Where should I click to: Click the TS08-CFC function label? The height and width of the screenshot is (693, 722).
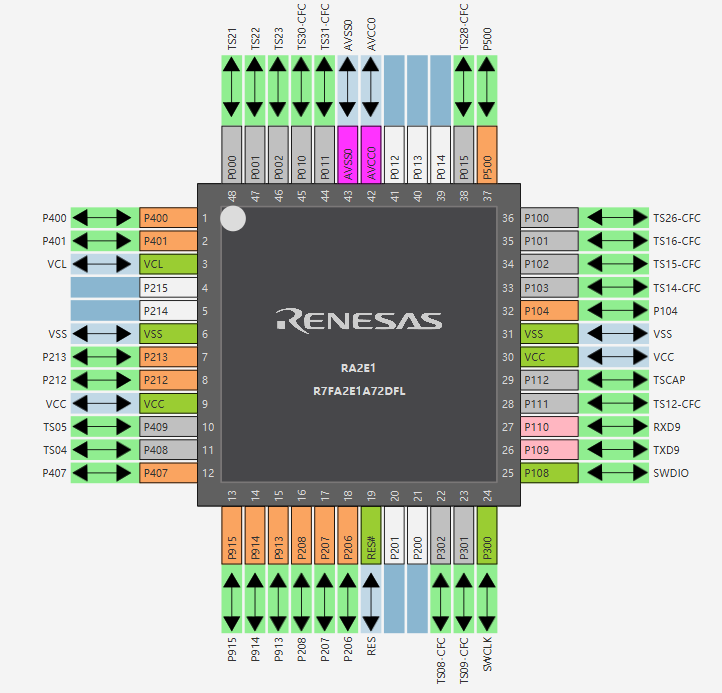click(x=441, y=660)
